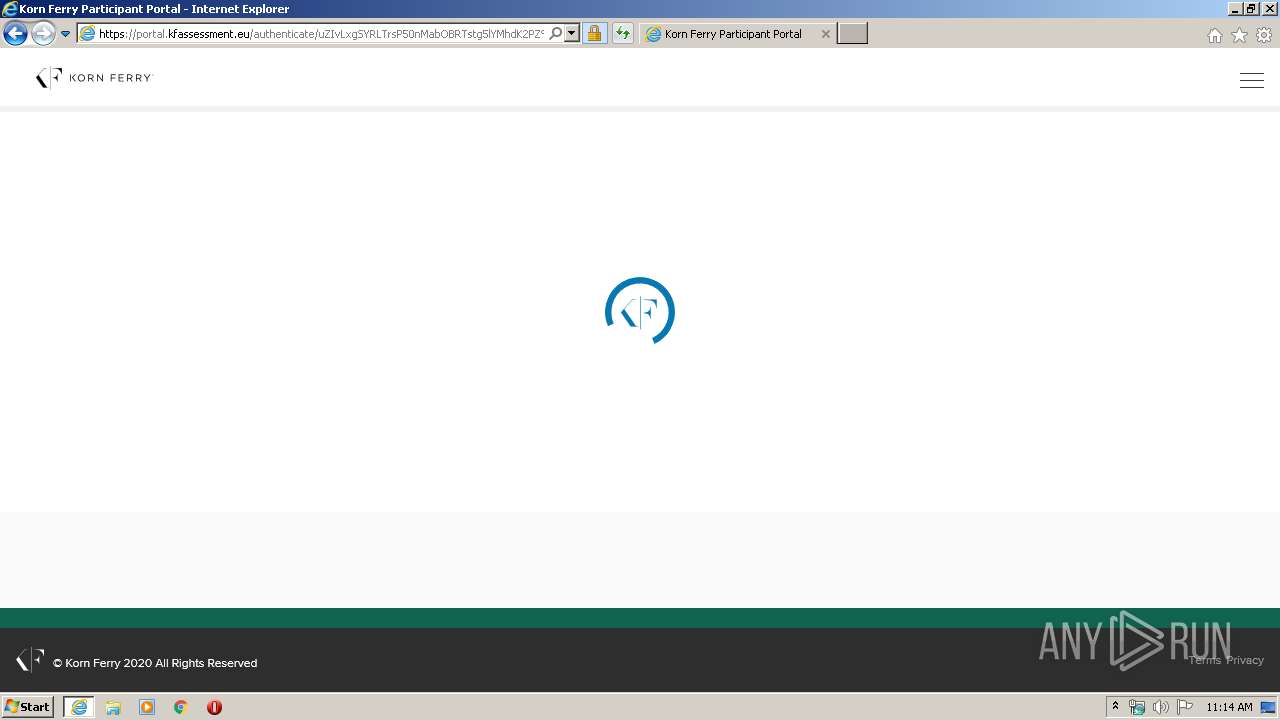This screenshot has width=1280, height=720.
Task: Click the browser Back arrow button
Action: 16,34
